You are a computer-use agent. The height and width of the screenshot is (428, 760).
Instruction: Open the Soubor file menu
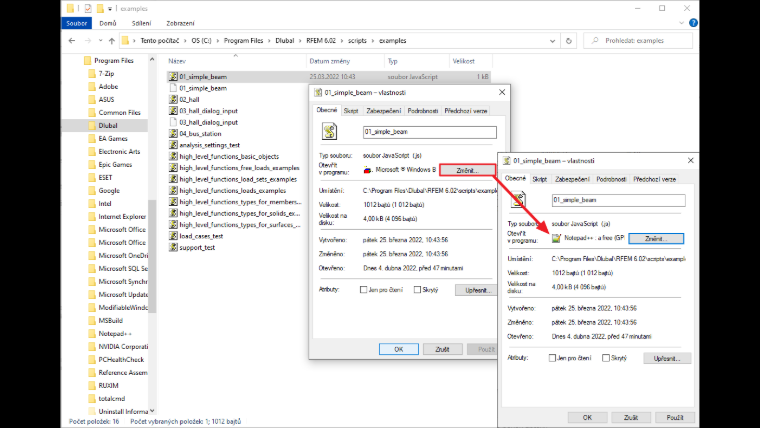click(x=77, y=23)
